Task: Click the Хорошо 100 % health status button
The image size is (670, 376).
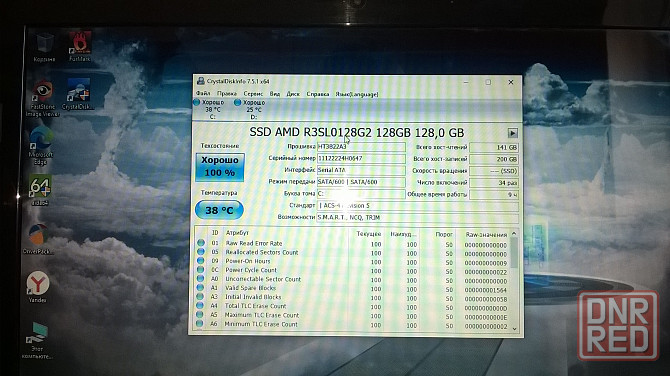Action: pyautogui.click(x=220, y=167)
